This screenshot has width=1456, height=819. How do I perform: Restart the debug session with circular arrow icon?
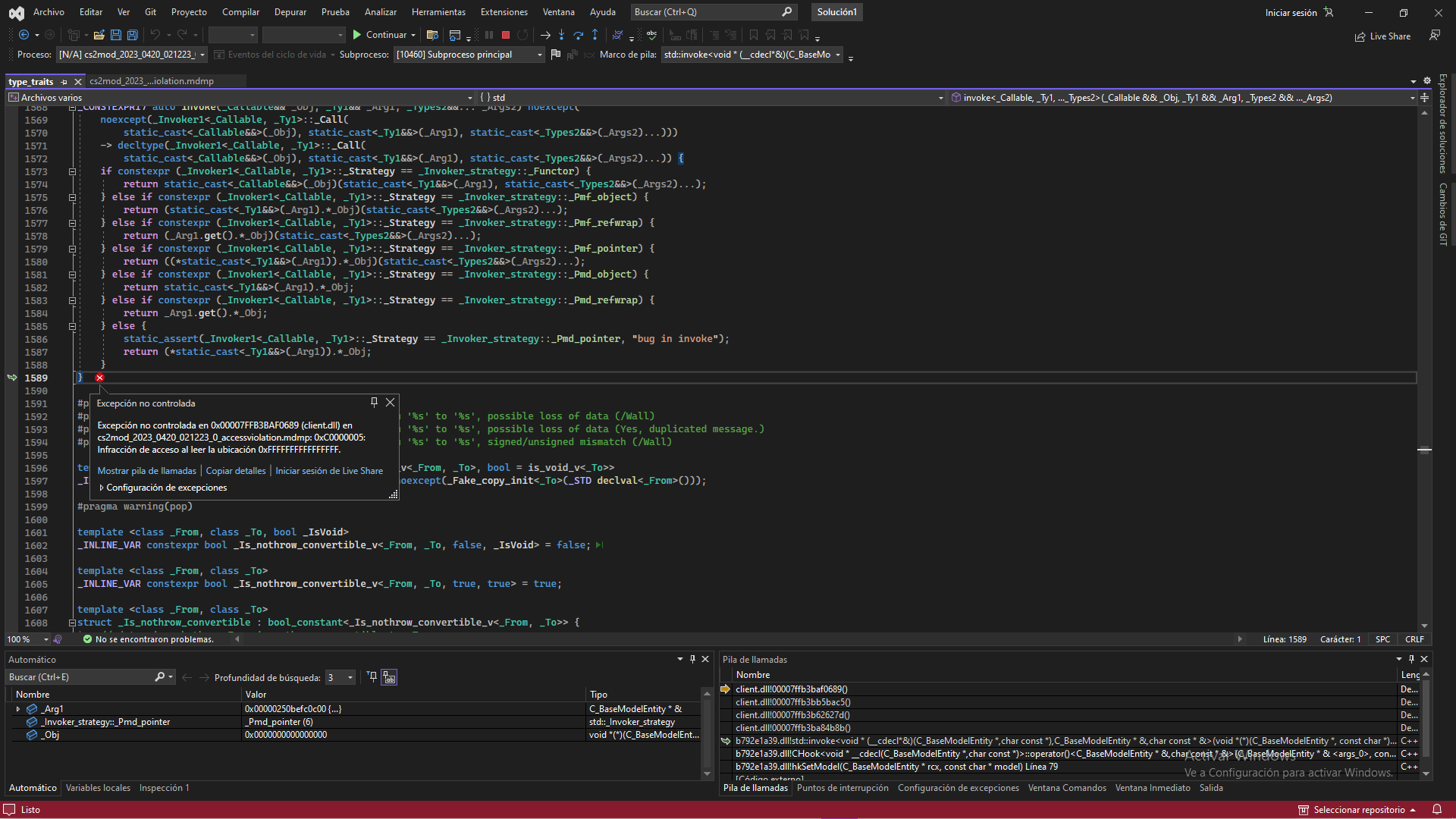pos(523,35)
